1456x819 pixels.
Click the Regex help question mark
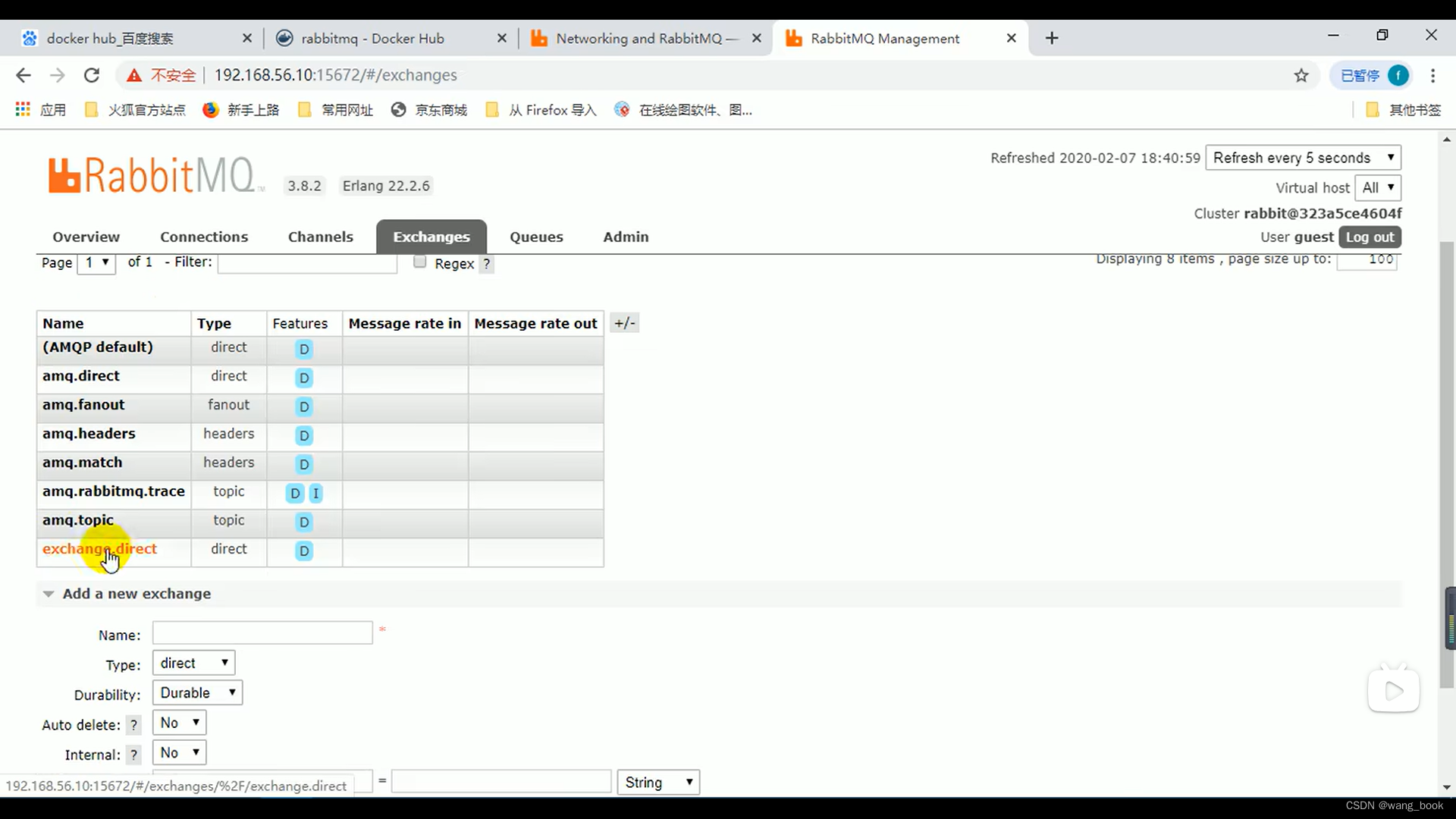[x=487, y=264]
